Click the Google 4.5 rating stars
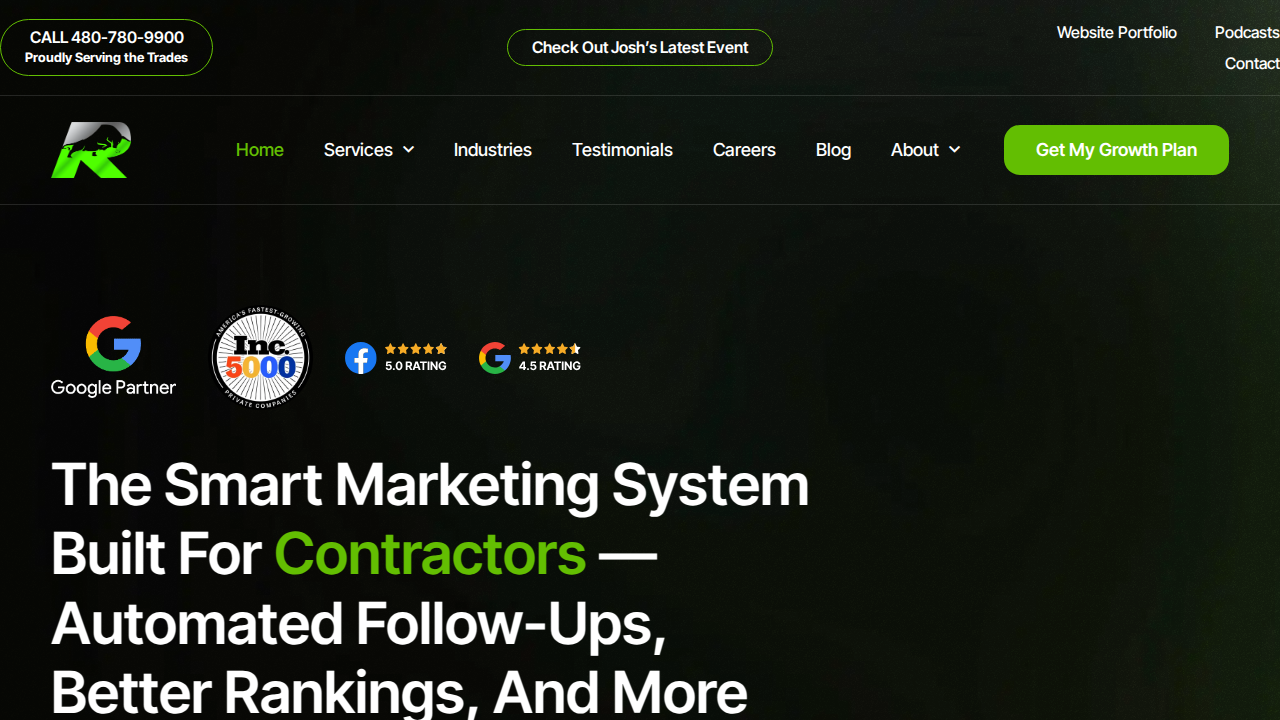Image resolution: width=1280 pixels, height=720 pixels. tap(550, 349)
